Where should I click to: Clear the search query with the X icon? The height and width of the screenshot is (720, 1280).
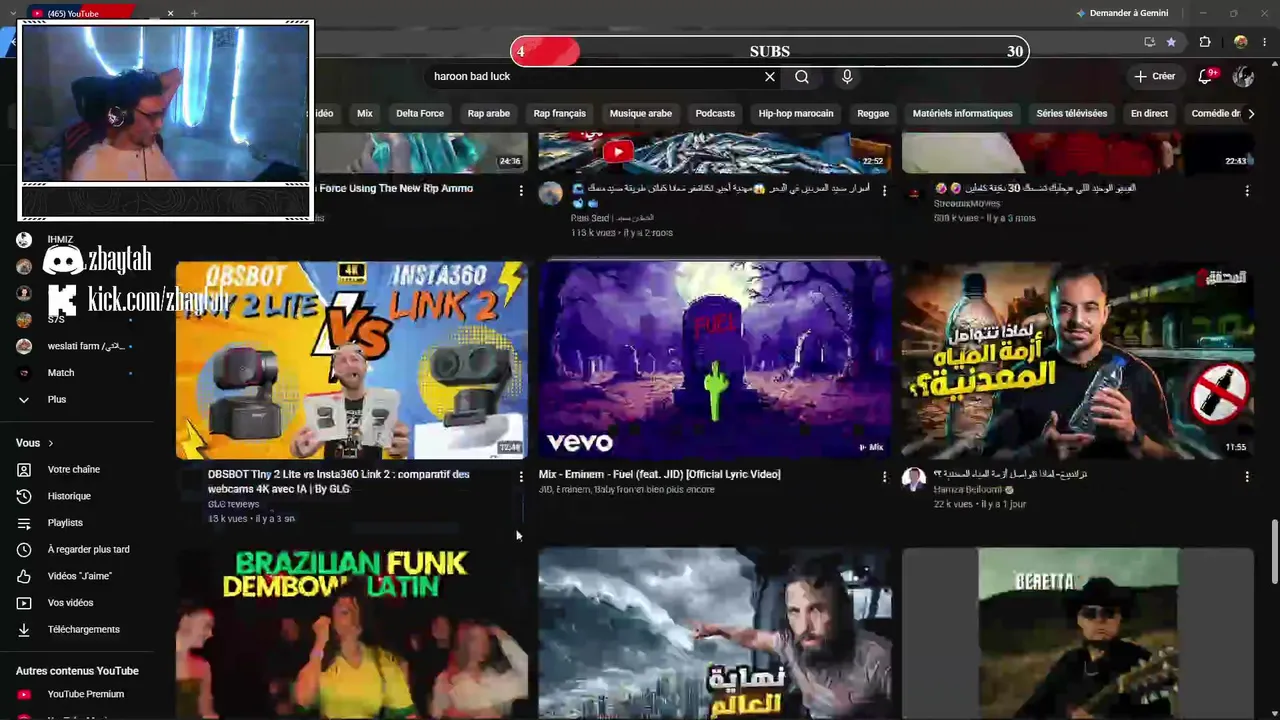[x=770, y=77]
